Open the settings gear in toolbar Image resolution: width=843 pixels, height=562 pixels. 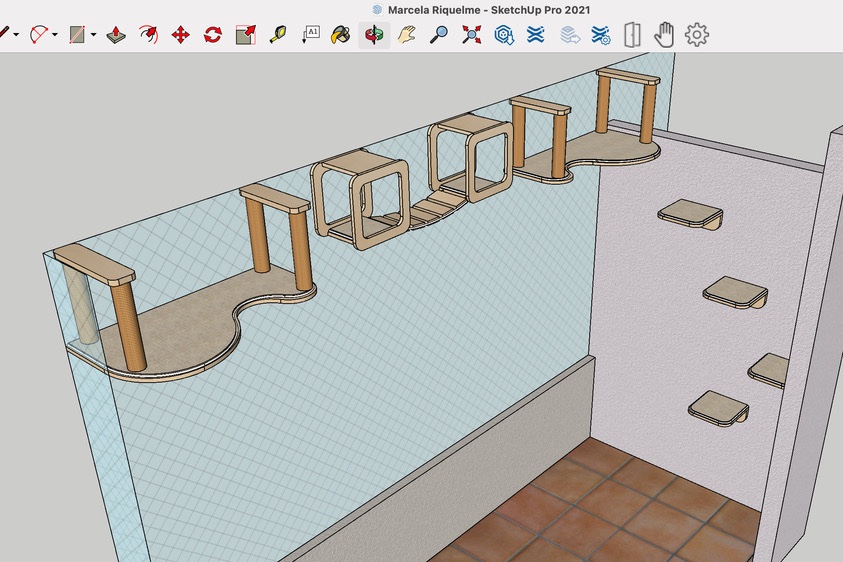697,35
